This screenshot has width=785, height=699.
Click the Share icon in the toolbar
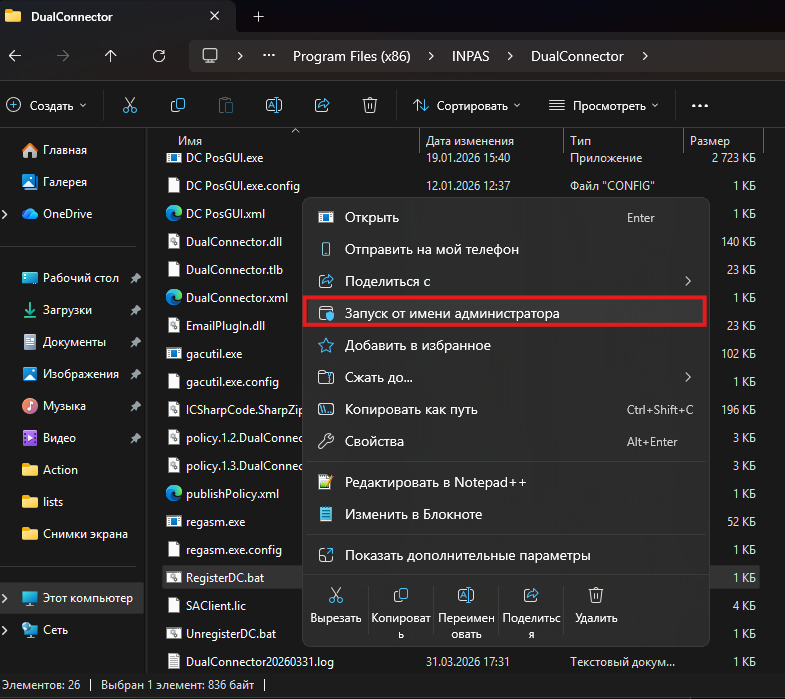pyautogui.click(x=322, y=105)
